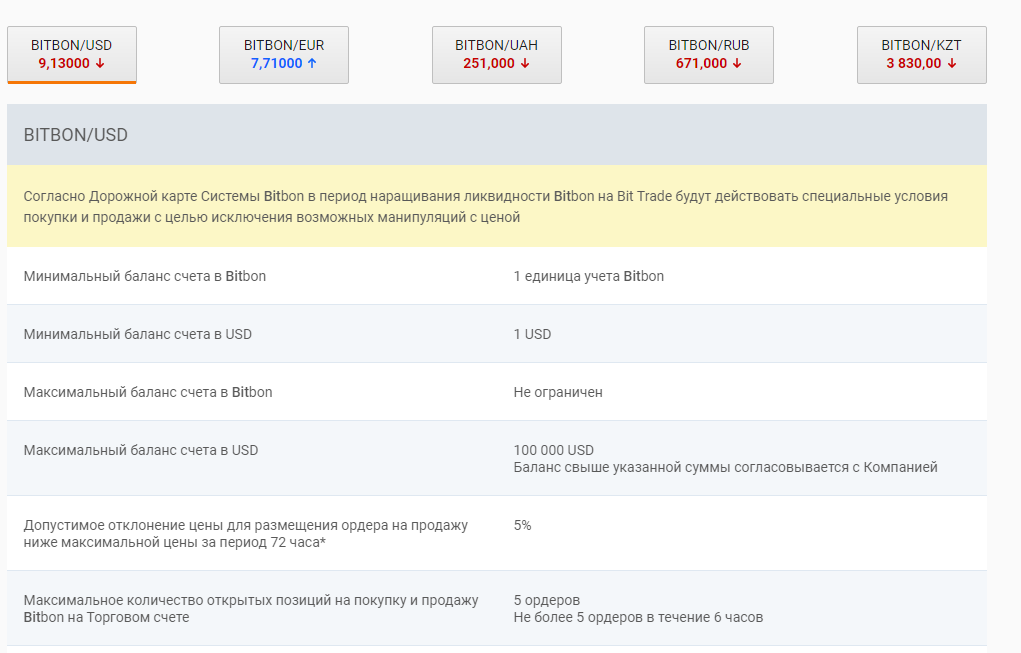Click the yellow notice about Дорожной карте Системы
This screenshot has width=1021, height=653.
point(497,206)
